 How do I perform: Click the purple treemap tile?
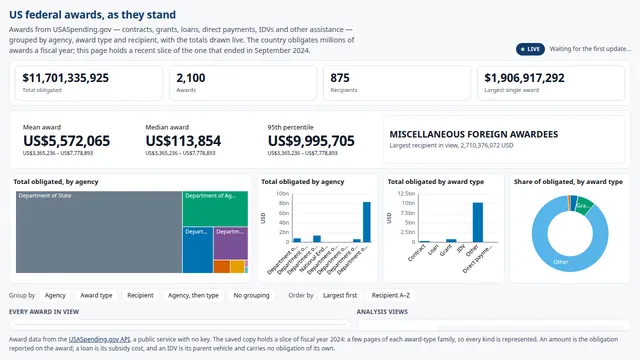[231, 243]
